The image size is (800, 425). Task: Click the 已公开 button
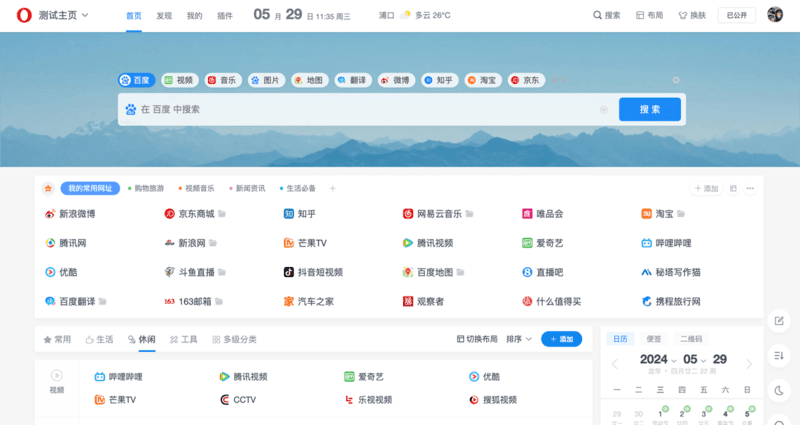pos(737,15)
